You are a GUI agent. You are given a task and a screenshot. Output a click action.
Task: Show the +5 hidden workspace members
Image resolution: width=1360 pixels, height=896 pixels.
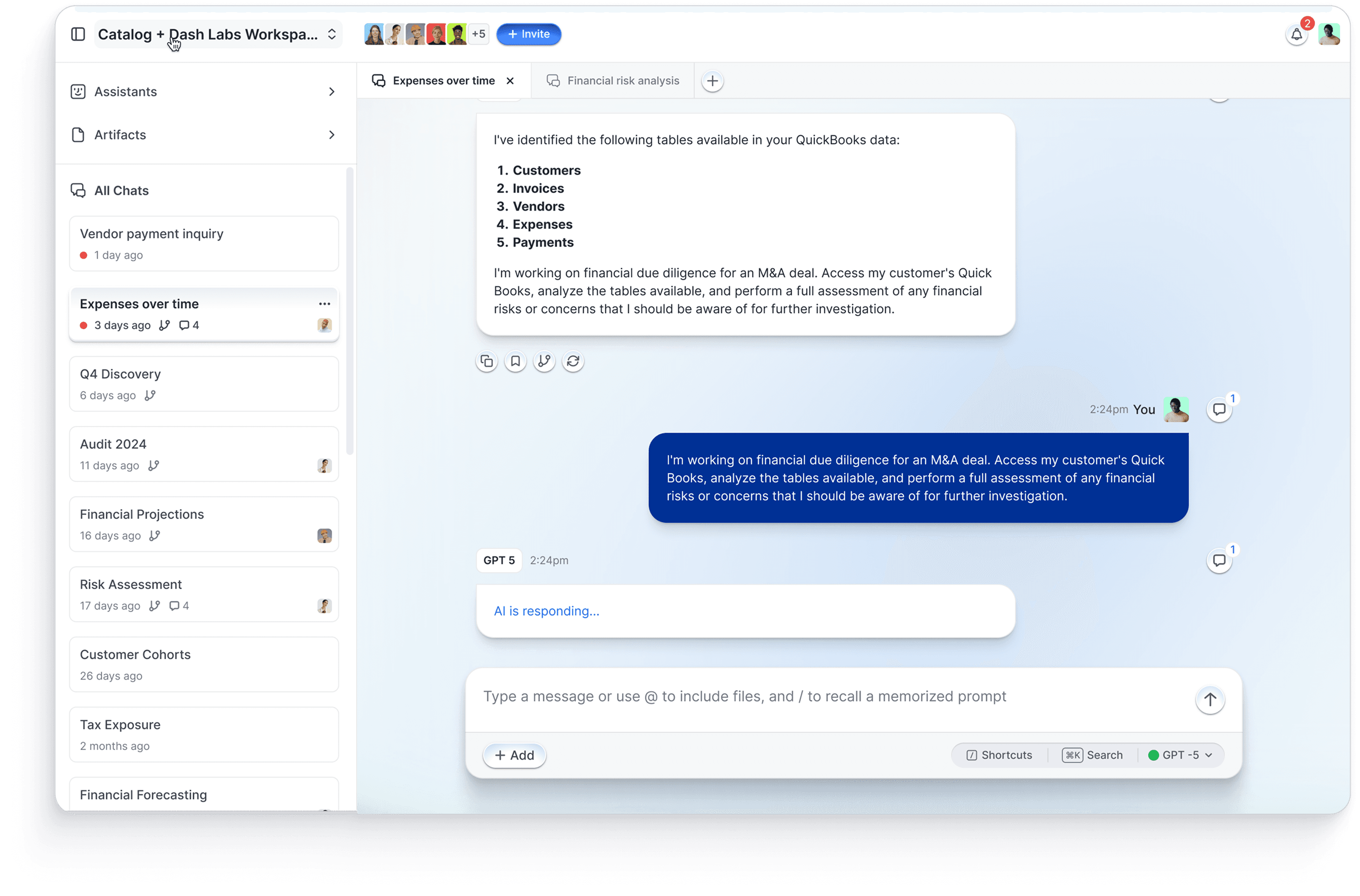[478, 34]
